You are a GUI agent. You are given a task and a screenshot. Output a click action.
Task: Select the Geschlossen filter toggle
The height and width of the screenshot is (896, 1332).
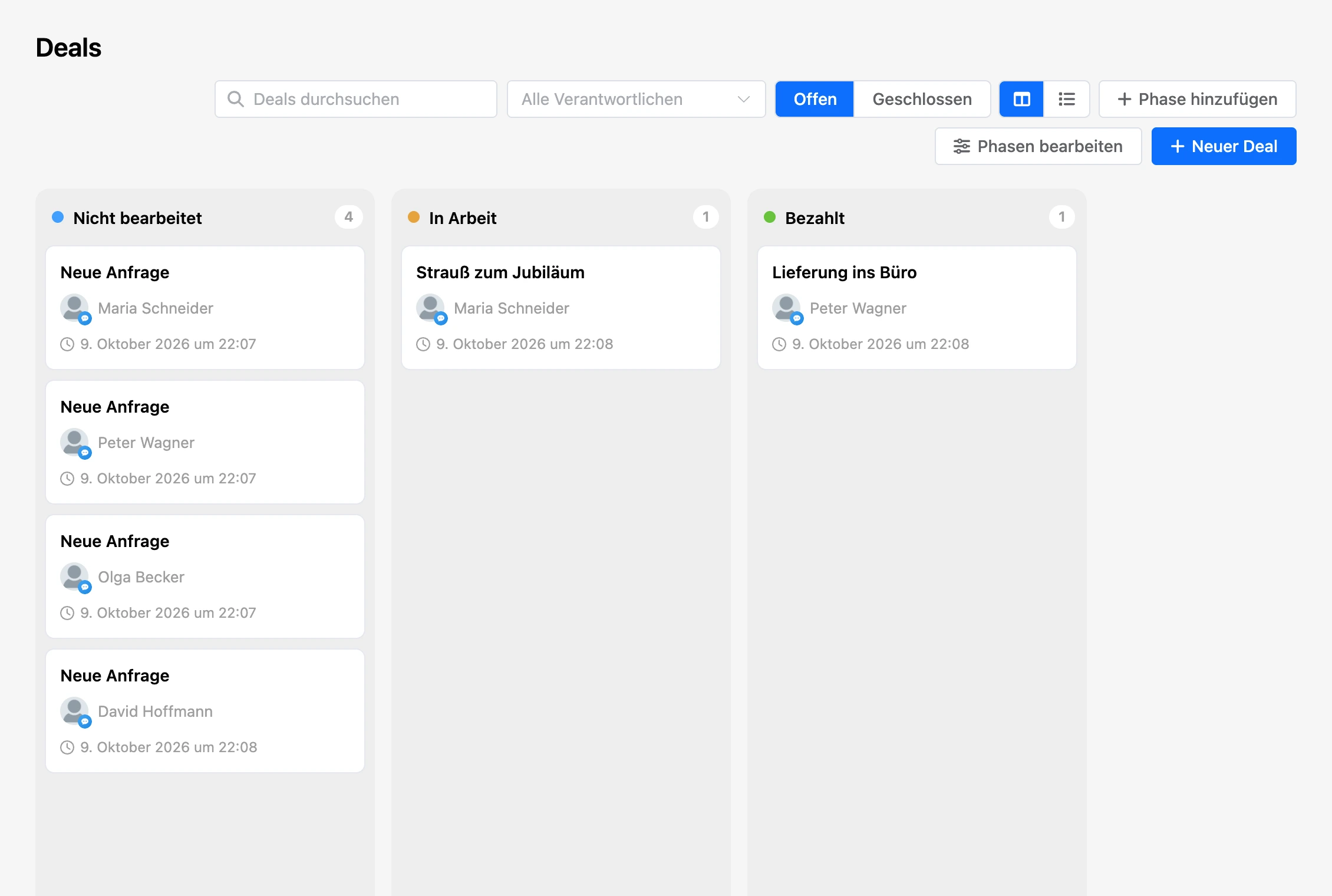tap(922, 99)
